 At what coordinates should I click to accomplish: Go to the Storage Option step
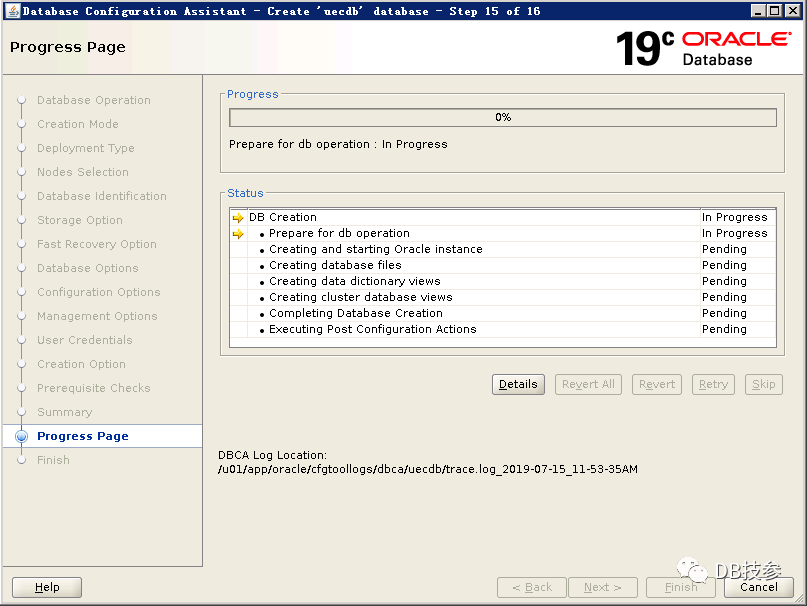pos(80,220)
